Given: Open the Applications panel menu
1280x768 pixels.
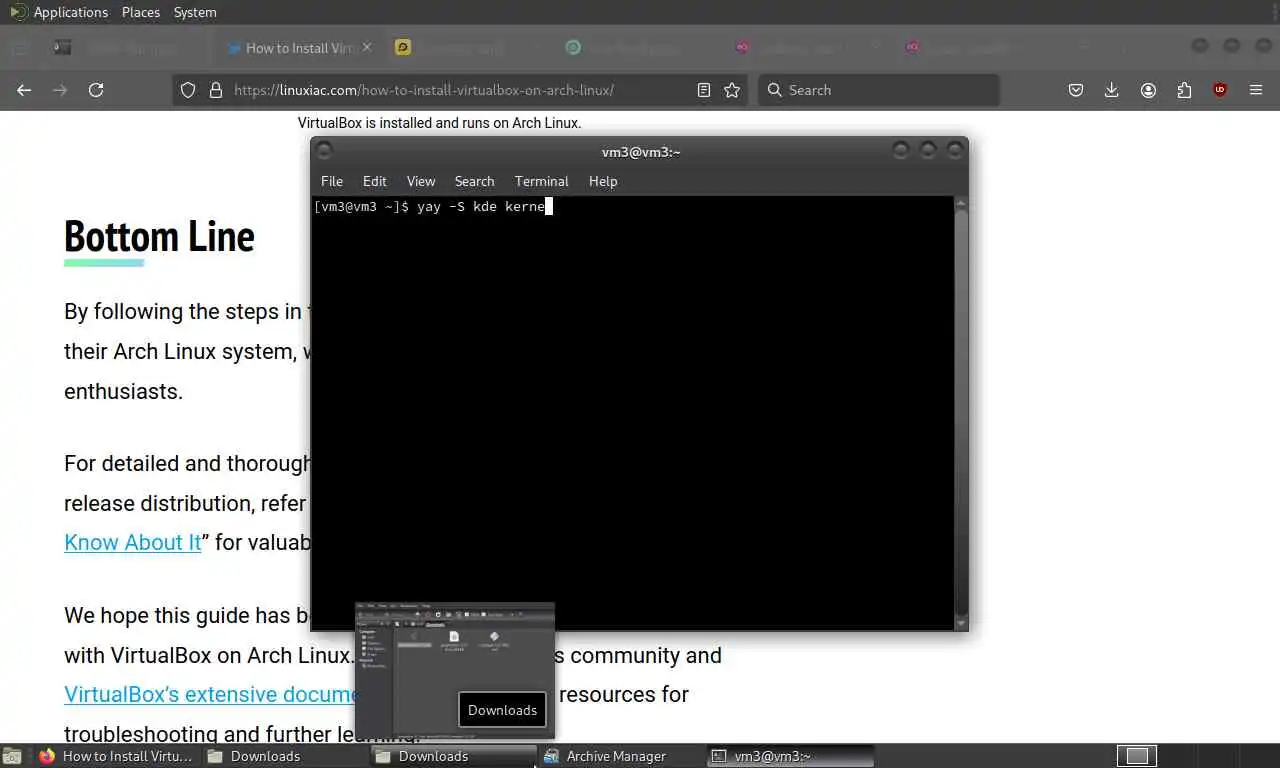Looking at the screenshot, I should click(59, 12).
